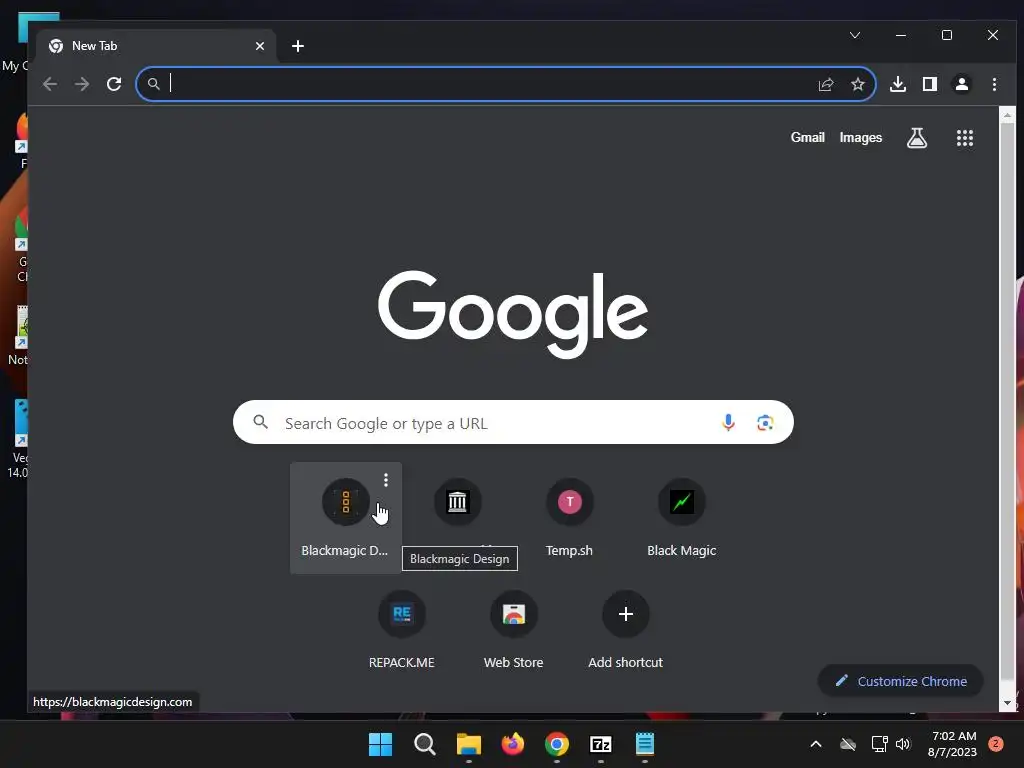The image size is (1024, 768).
Task: Open more actions for Blackmagic shortcut
Action: 386,480
